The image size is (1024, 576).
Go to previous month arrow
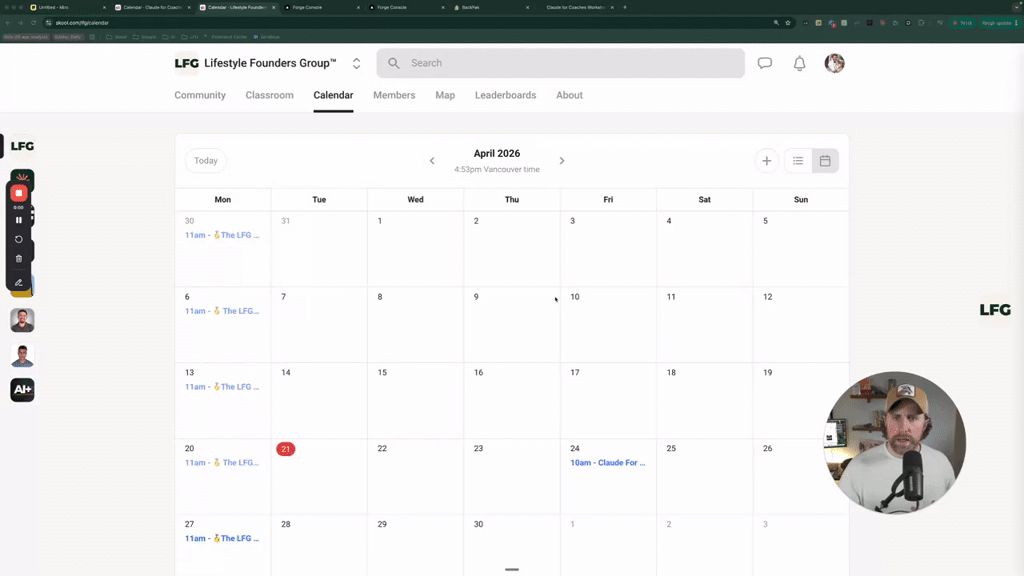point(432,161)
